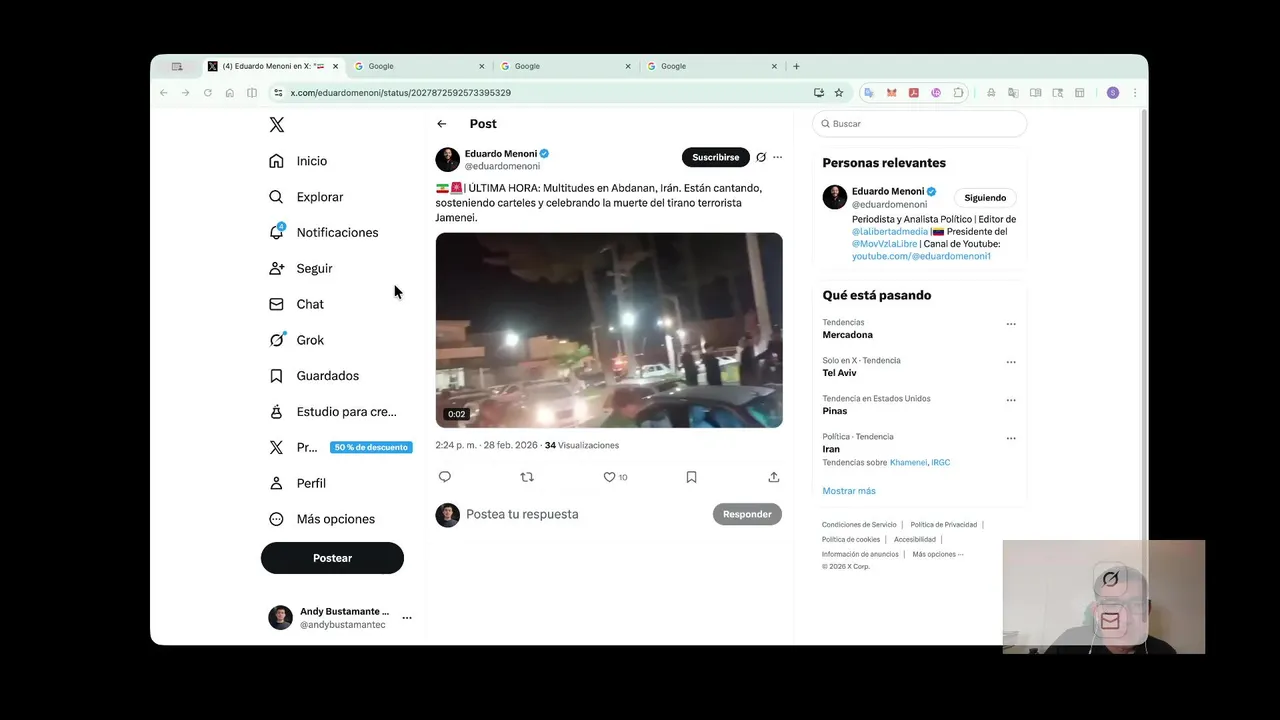
Task: Close the Eduardo Menoni en X tab
Action: click(335, 67)
